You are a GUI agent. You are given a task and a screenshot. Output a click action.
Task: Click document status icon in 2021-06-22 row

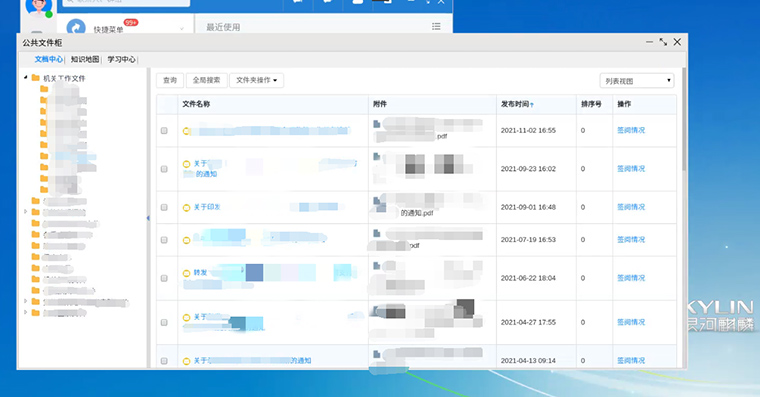tap(186, 273)
